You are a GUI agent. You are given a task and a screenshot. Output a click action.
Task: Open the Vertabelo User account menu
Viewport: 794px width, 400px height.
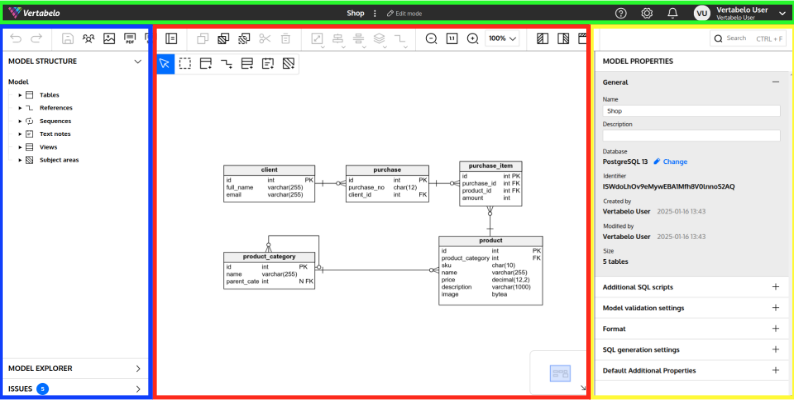[x=783, y=14]
